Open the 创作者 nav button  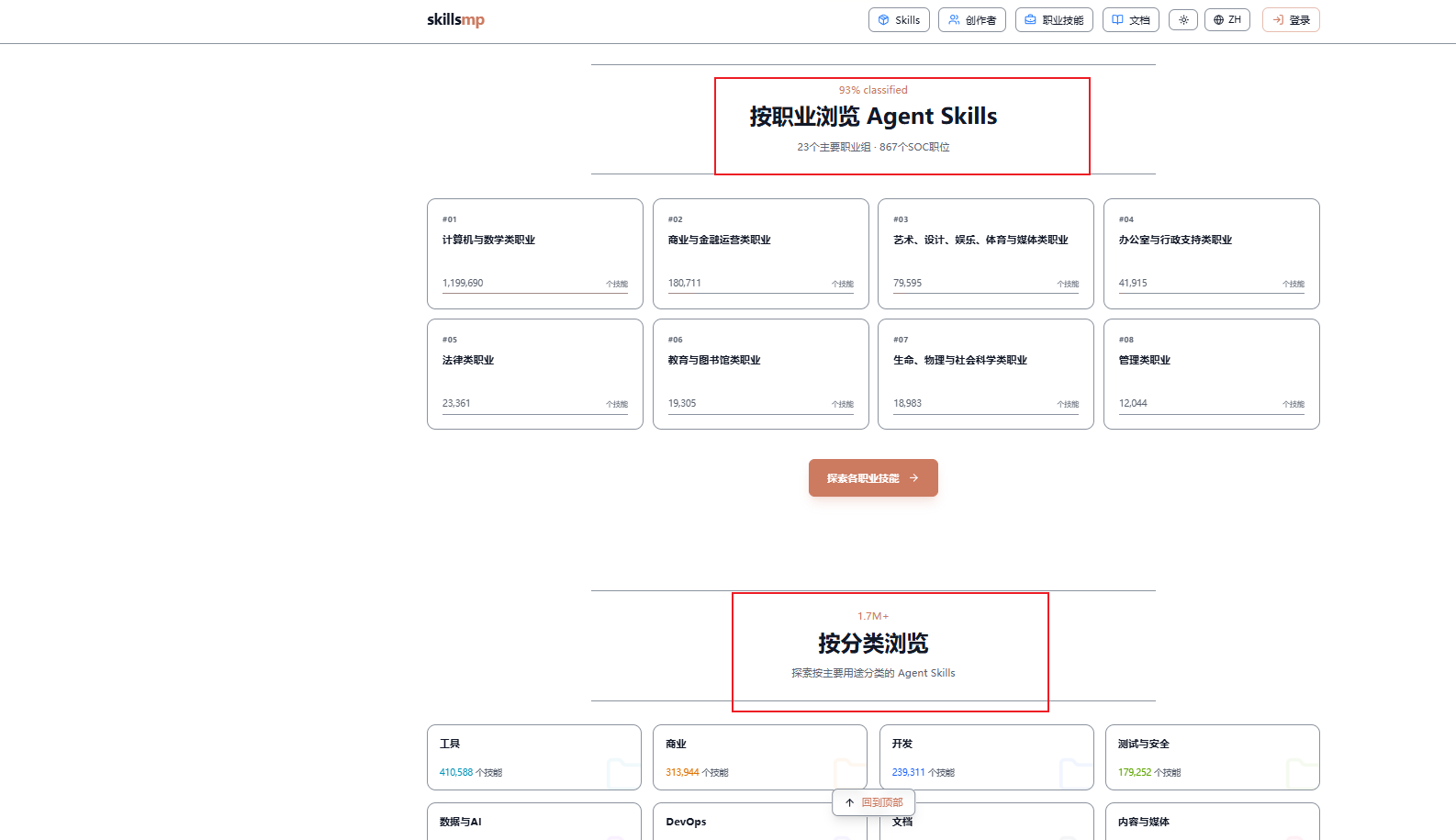(x=972, y=19)
